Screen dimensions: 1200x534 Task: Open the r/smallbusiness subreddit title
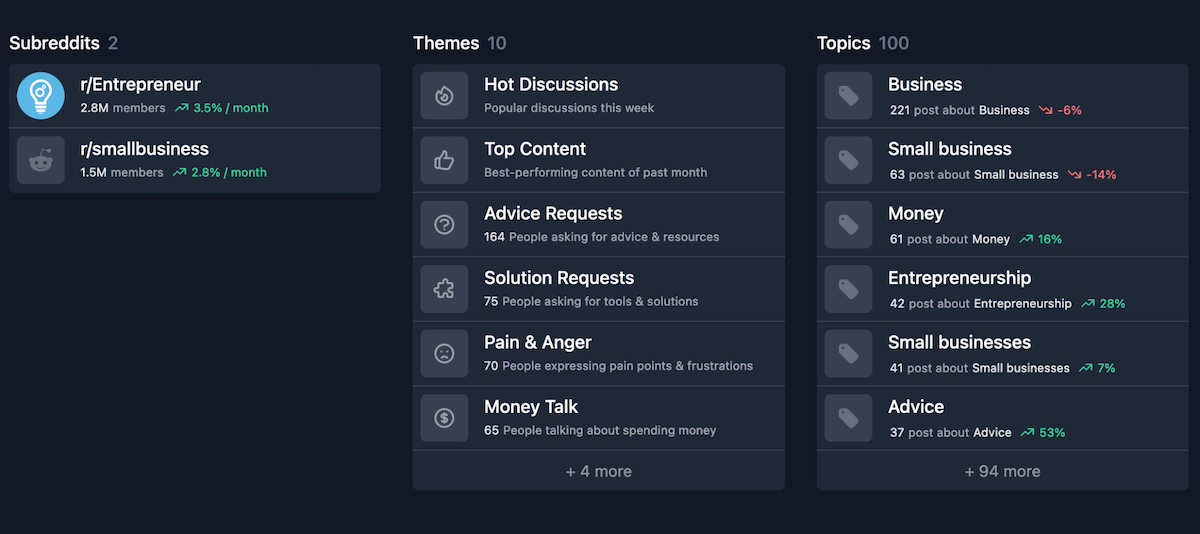tap(144, 149)
